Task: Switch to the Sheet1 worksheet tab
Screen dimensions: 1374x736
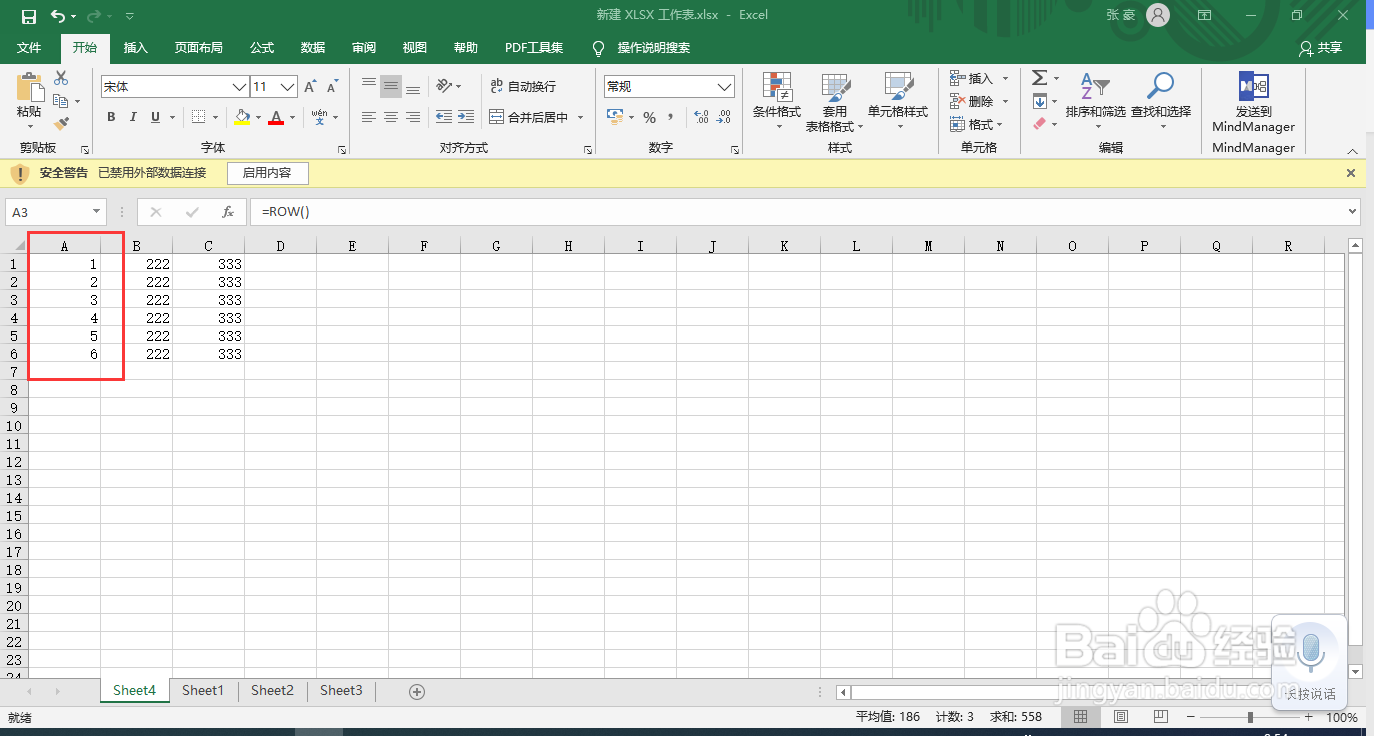Action: (203, 691)
